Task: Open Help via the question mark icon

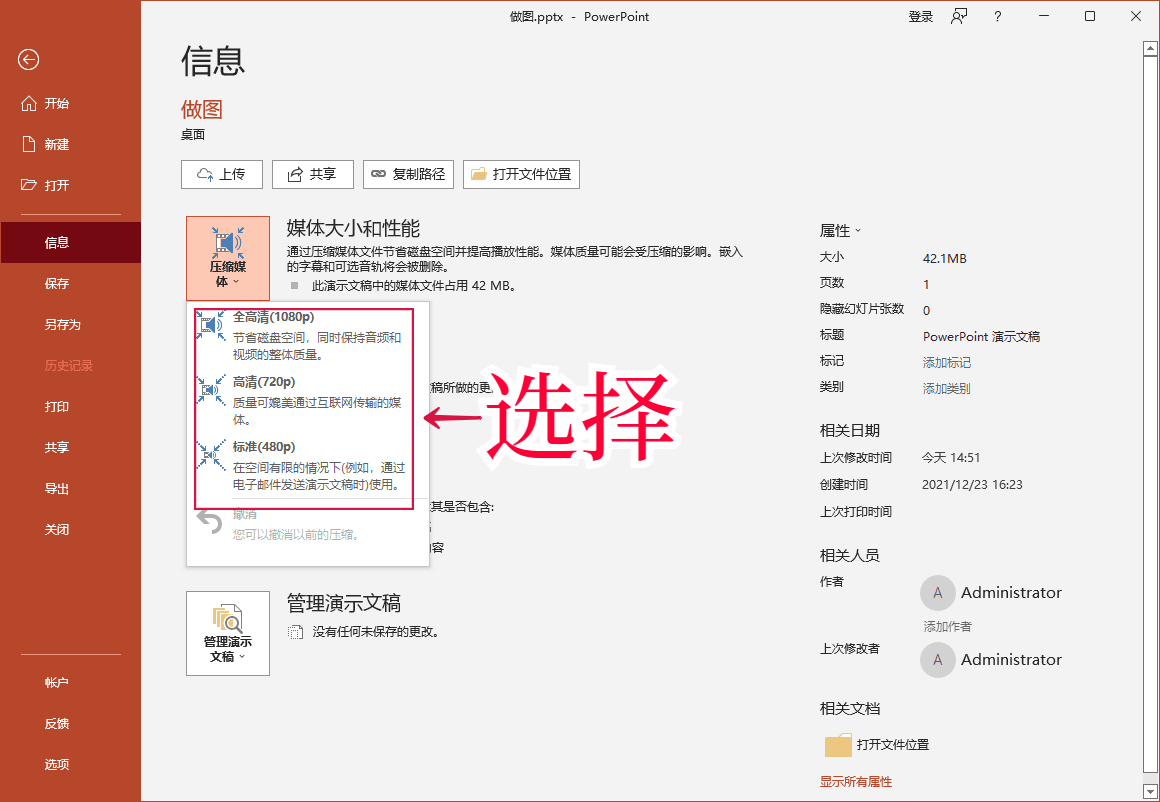Action: (997, 16)
